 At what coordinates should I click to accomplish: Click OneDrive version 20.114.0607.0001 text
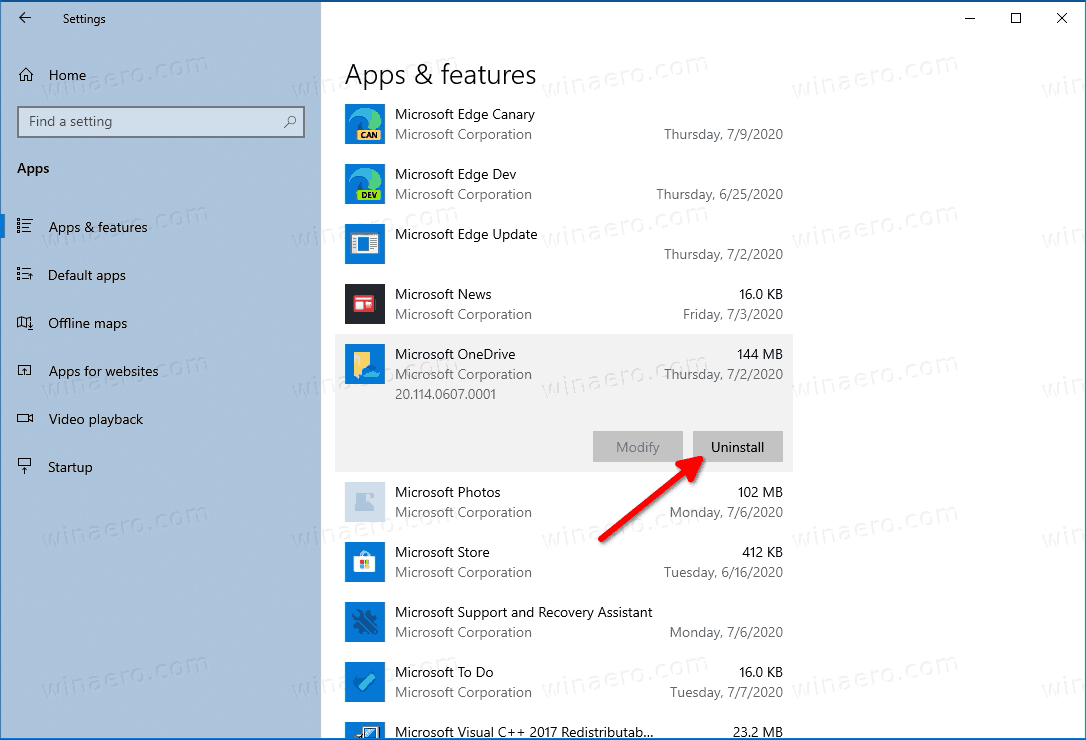(445, 394)
